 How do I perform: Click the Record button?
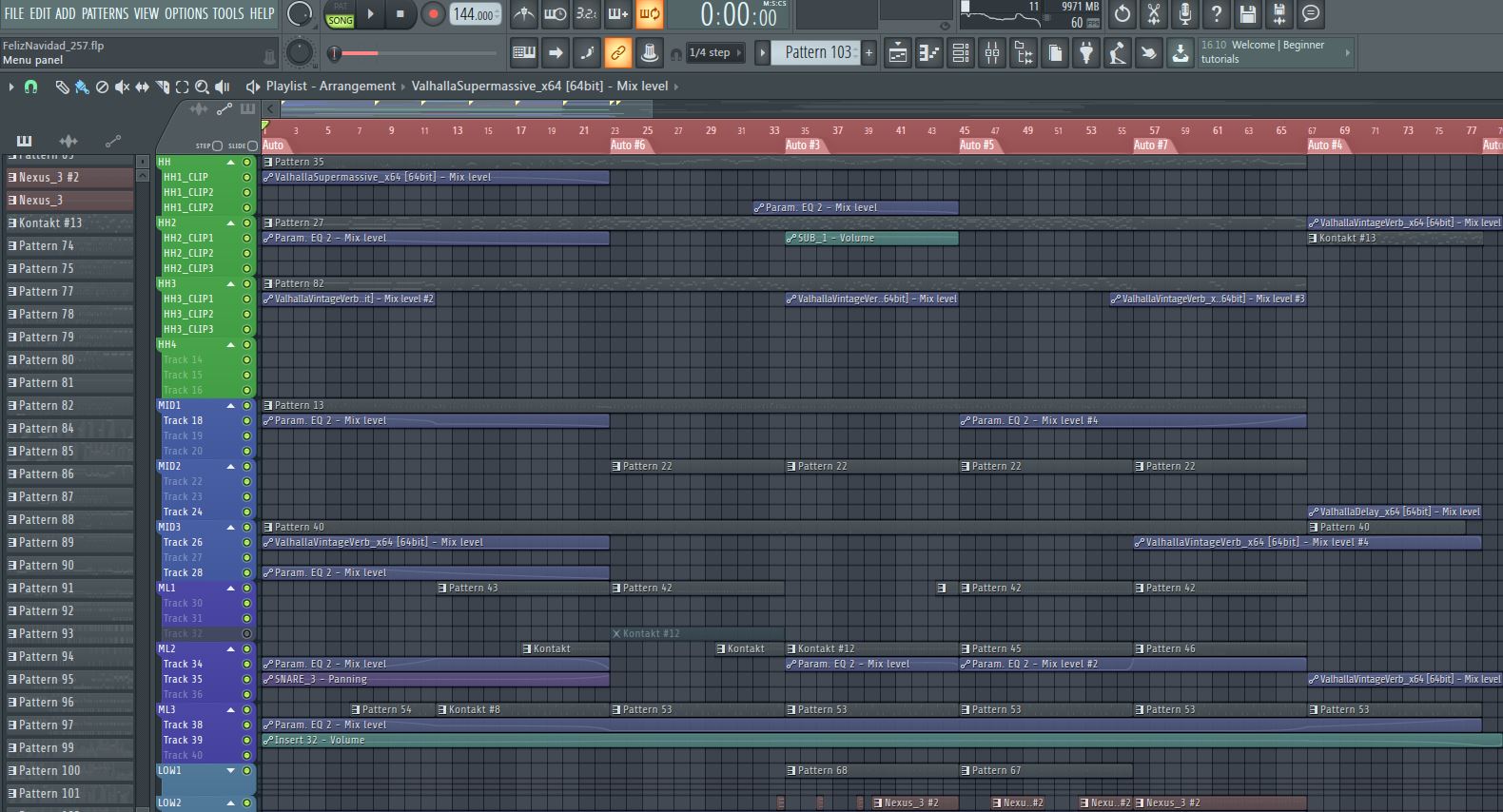pos(433,14)
